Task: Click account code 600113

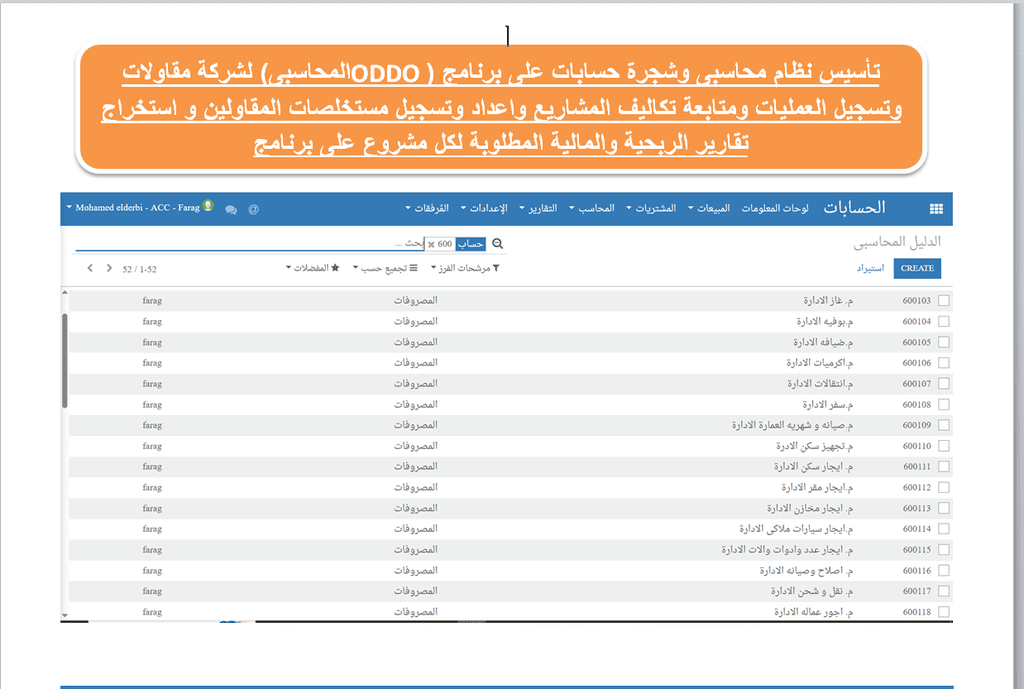Action: (917, 508)
